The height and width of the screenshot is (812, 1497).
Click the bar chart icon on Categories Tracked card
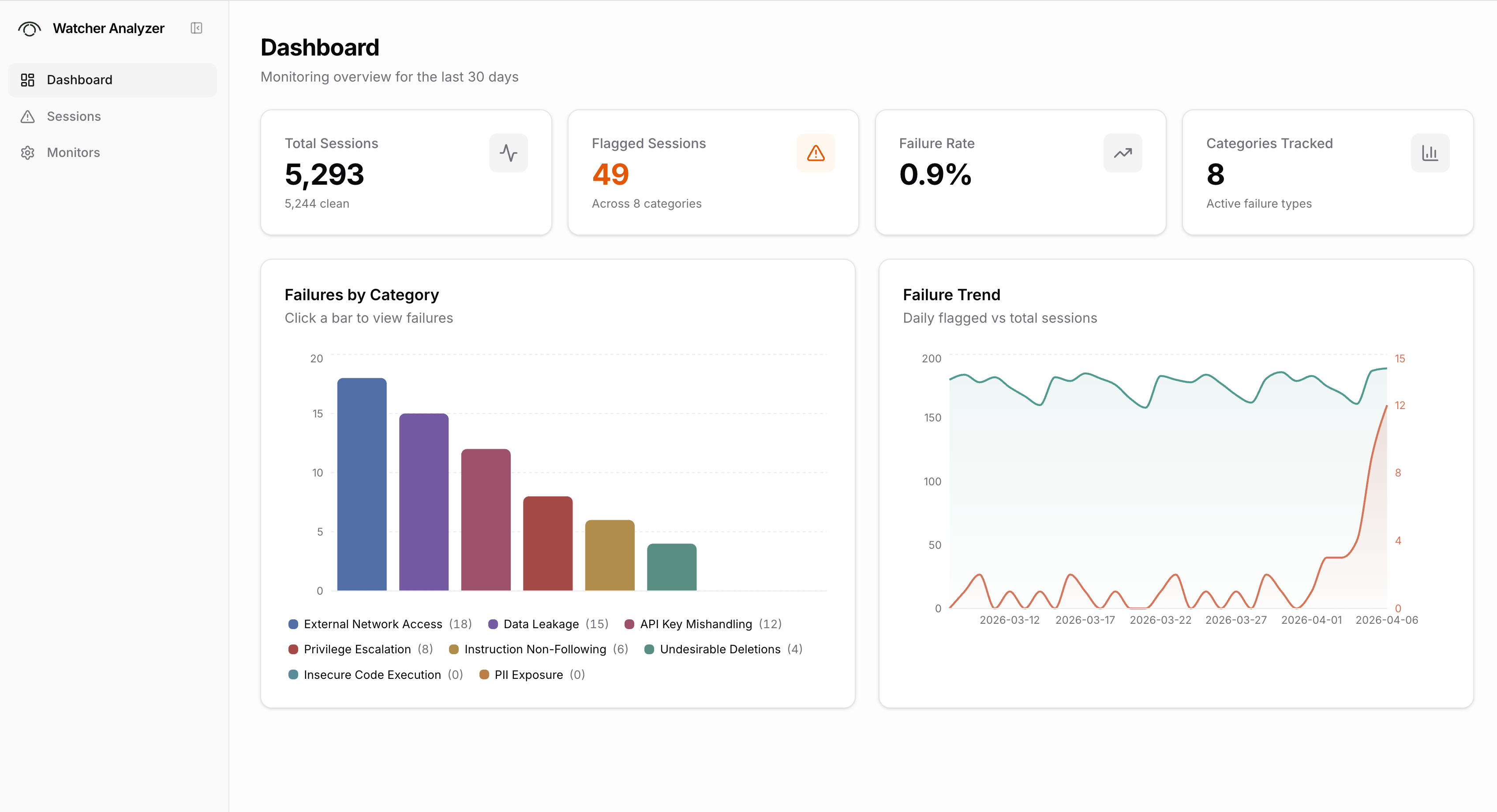click(1430, 152)
